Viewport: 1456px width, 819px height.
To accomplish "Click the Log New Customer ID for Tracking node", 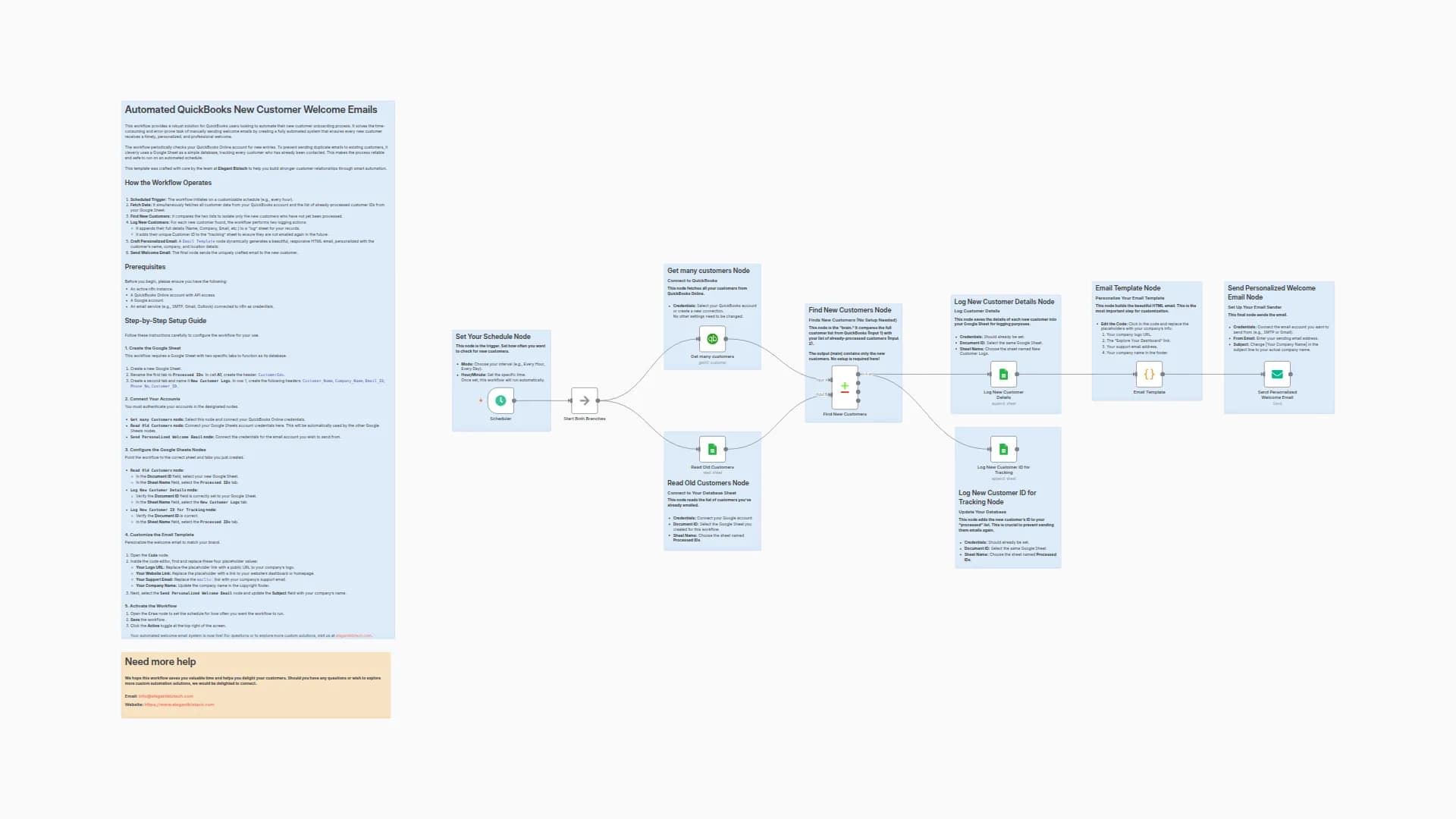I will click(1003, 449).
